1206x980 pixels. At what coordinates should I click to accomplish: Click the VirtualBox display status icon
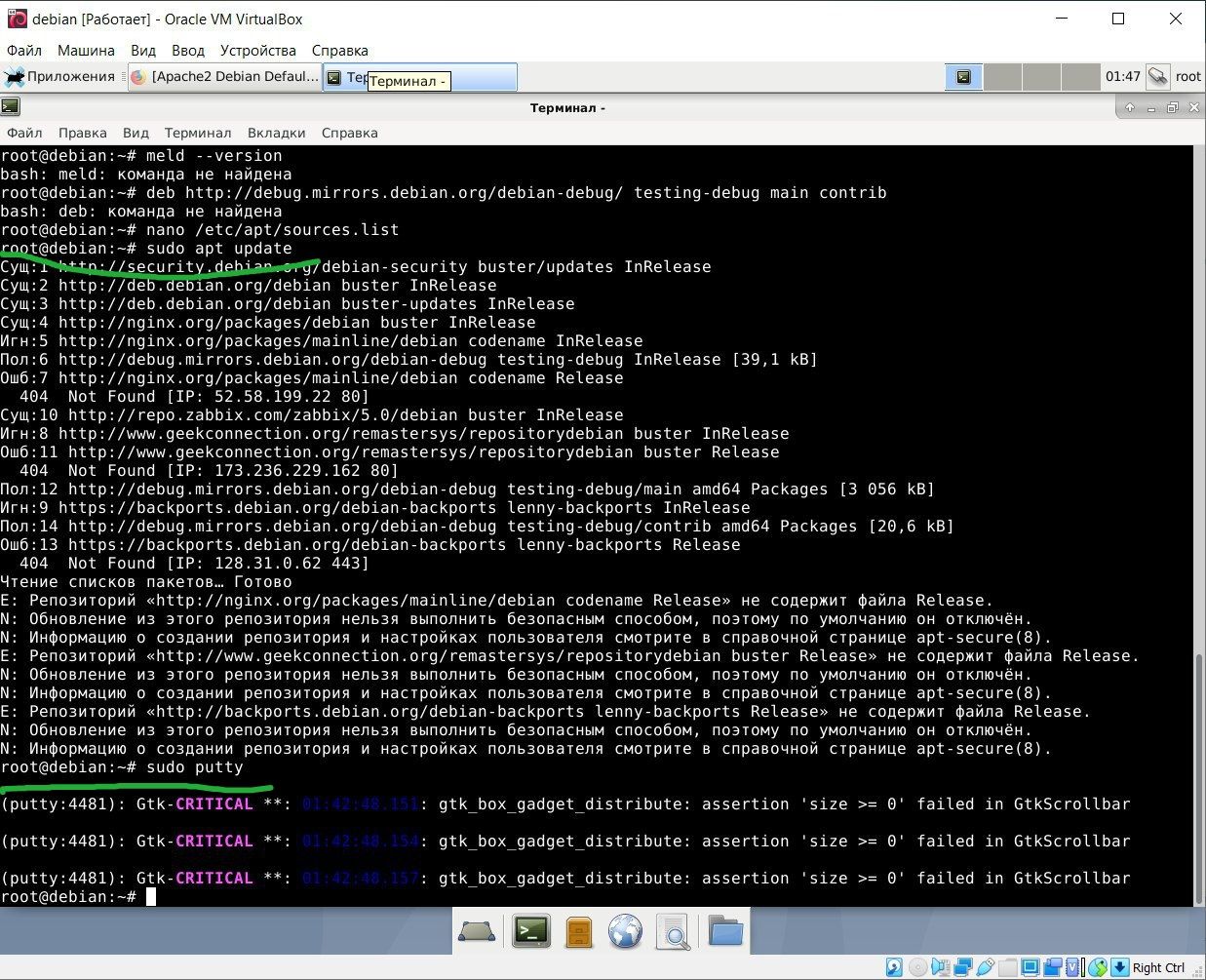[1030, 967]
